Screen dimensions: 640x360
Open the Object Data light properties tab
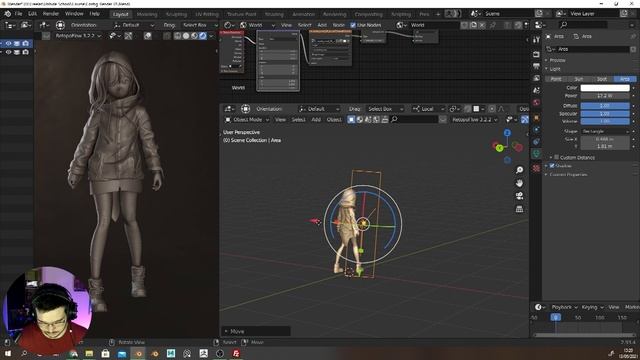point(536,154)
